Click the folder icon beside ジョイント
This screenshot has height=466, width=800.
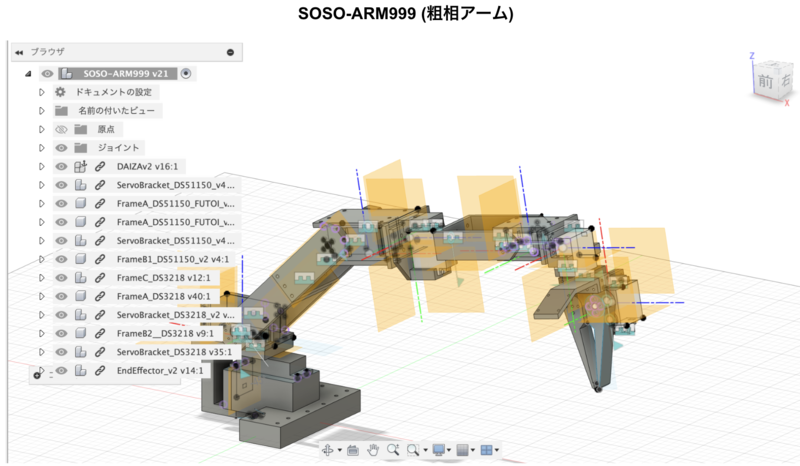point(81,148)
